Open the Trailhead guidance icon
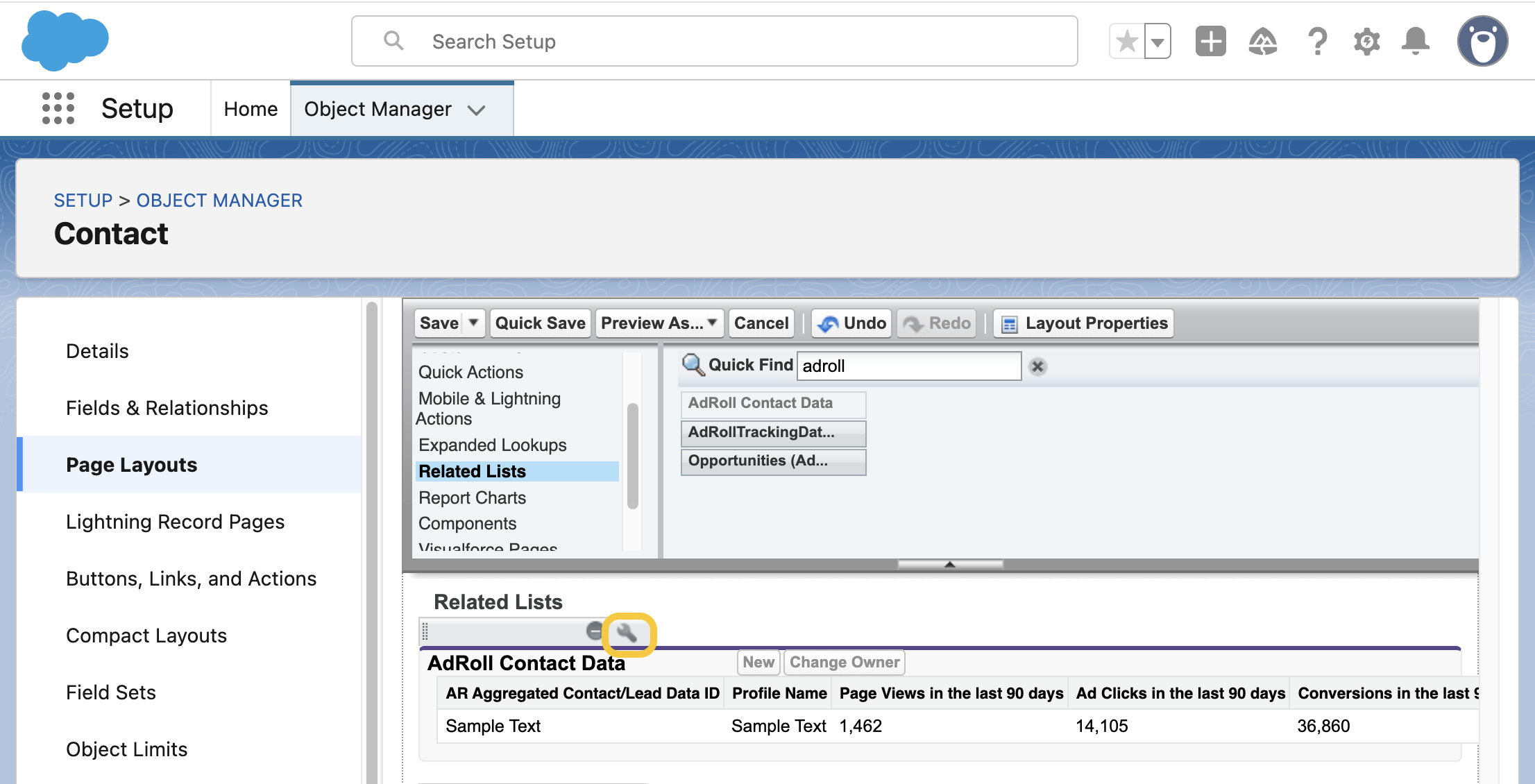The width and height of the screenshot is (1535, 784). 1262,41
